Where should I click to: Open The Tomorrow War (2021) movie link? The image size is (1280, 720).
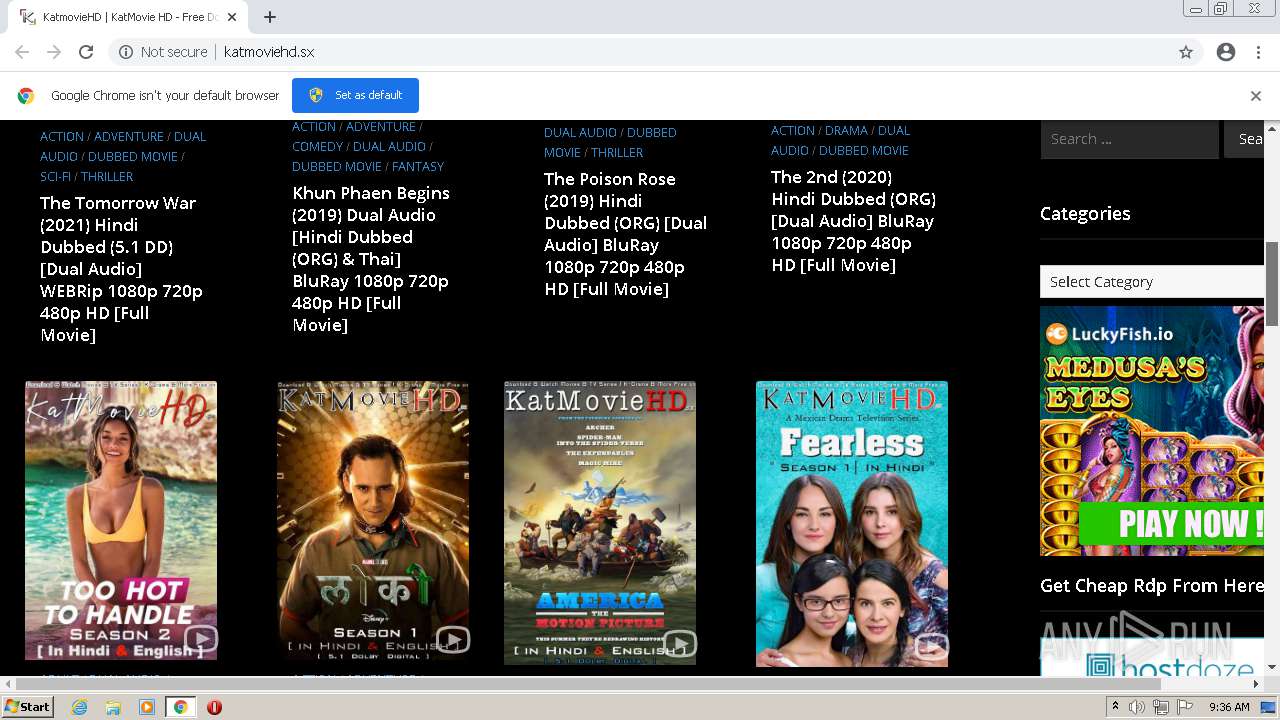pyautogui.click(x=121, y=269)
